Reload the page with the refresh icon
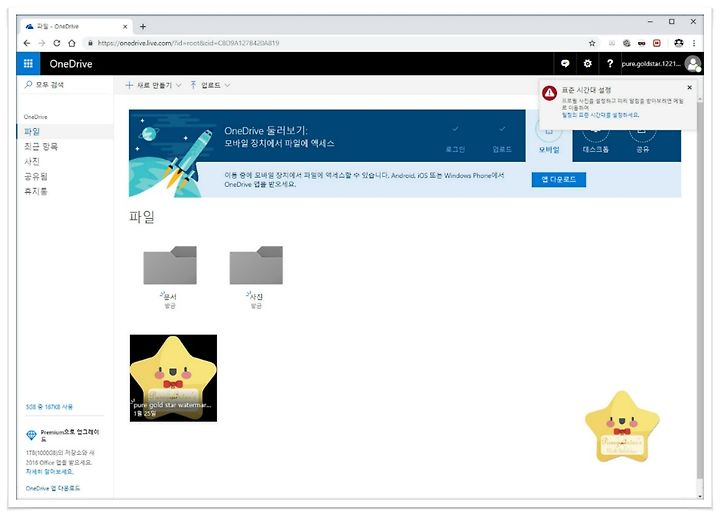The image size is (720, 515). tap(56, 43)
